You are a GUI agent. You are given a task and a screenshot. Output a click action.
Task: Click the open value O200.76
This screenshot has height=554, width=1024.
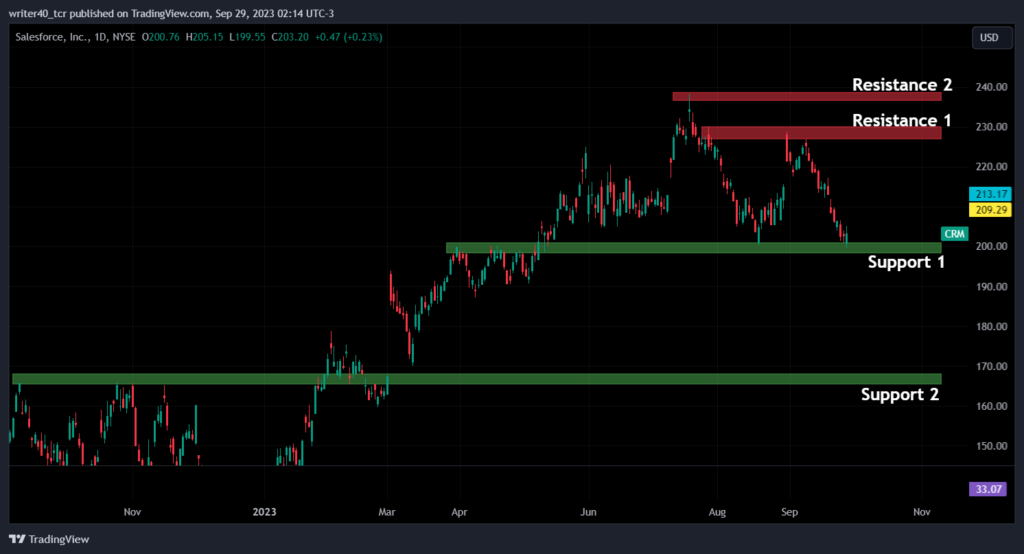(x=161, y=37)
